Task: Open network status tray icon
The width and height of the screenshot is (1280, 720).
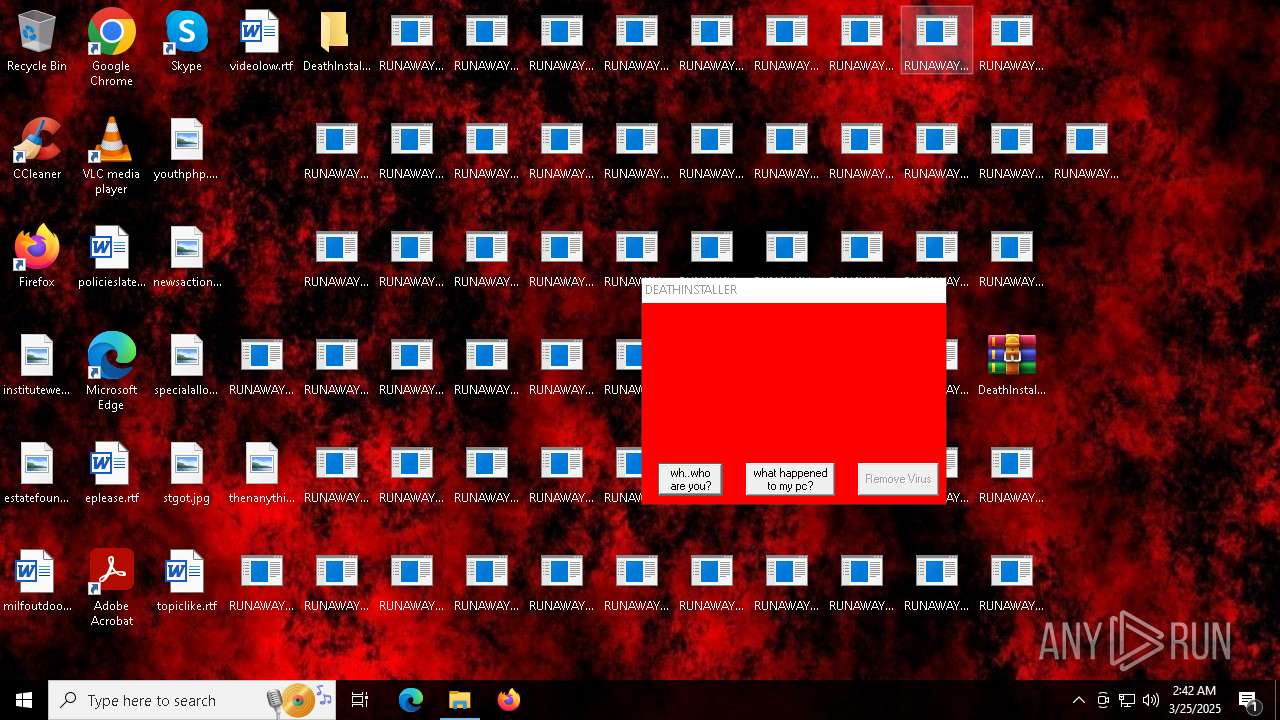Action: click(1127, 700)
